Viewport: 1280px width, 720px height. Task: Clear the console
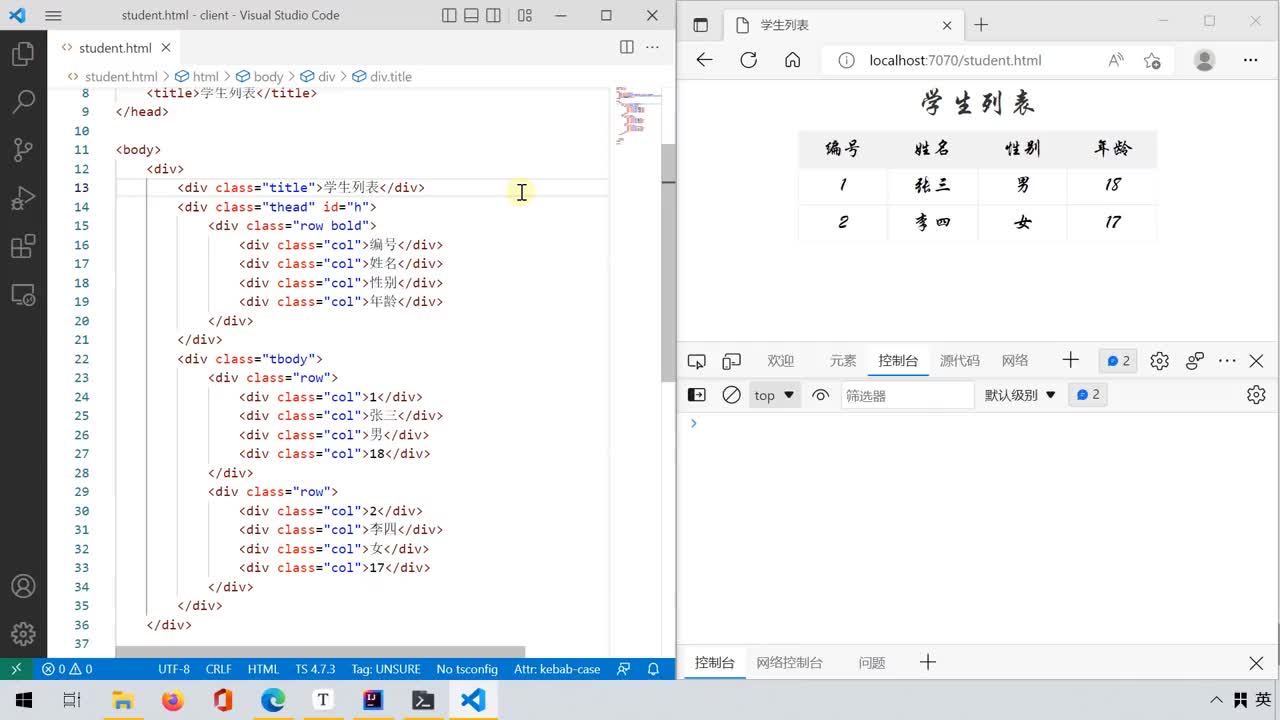click(x=732, y=395)
